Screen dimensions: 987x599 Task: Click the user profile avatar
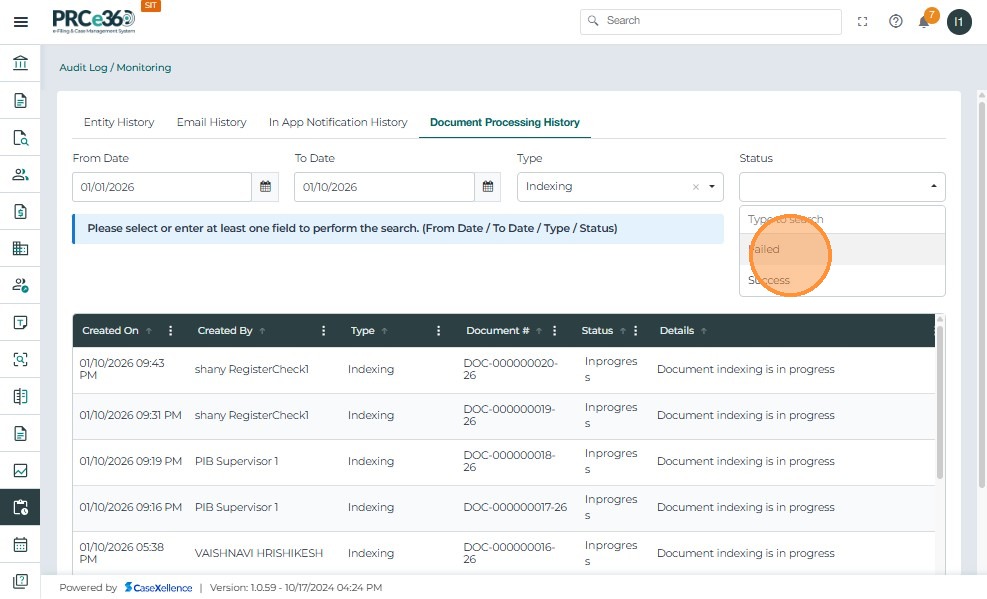click(959, 21)
